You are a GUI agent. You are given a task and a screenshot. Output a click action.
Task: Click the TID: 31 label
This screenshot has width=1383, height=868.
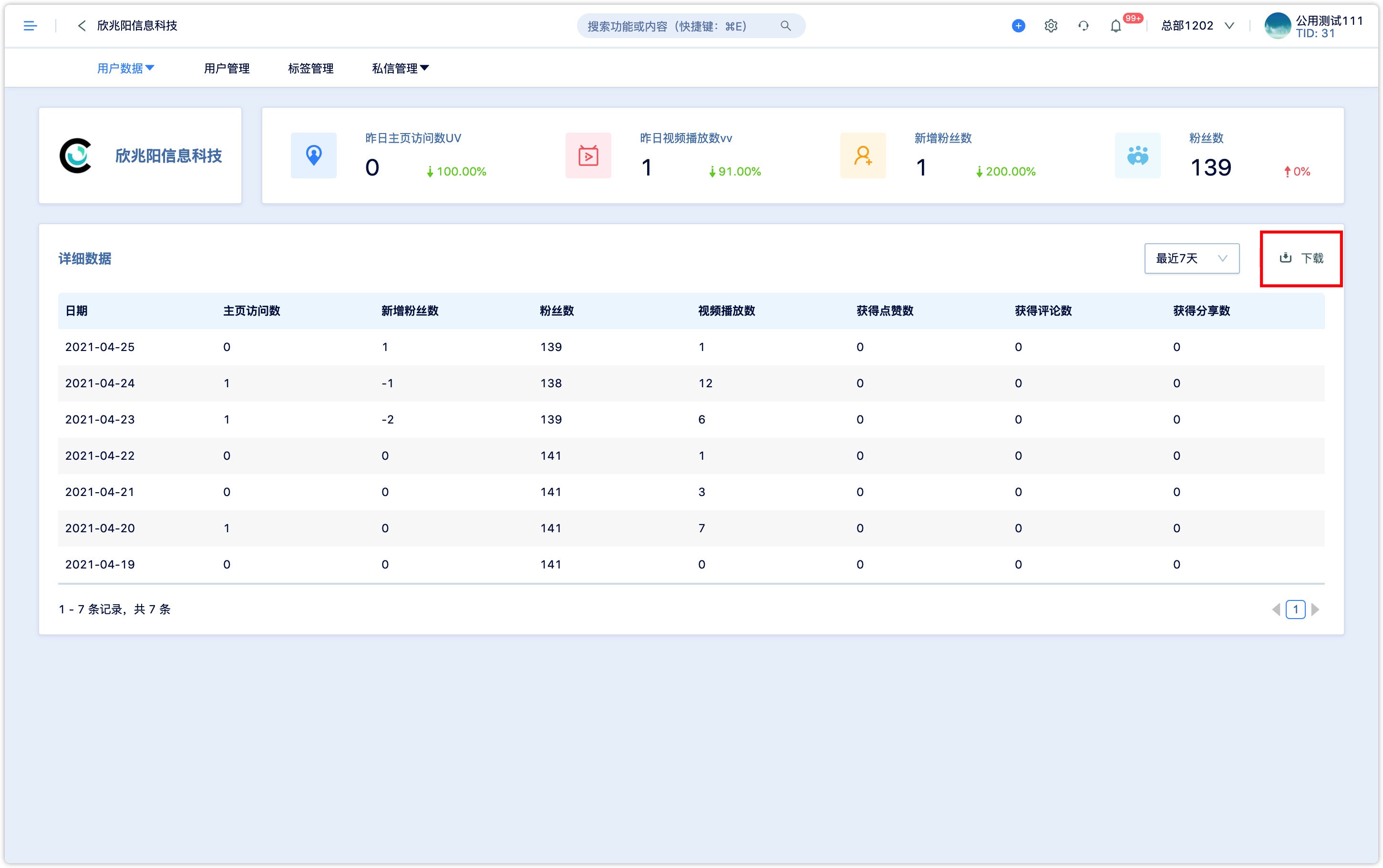point(1315,33)
